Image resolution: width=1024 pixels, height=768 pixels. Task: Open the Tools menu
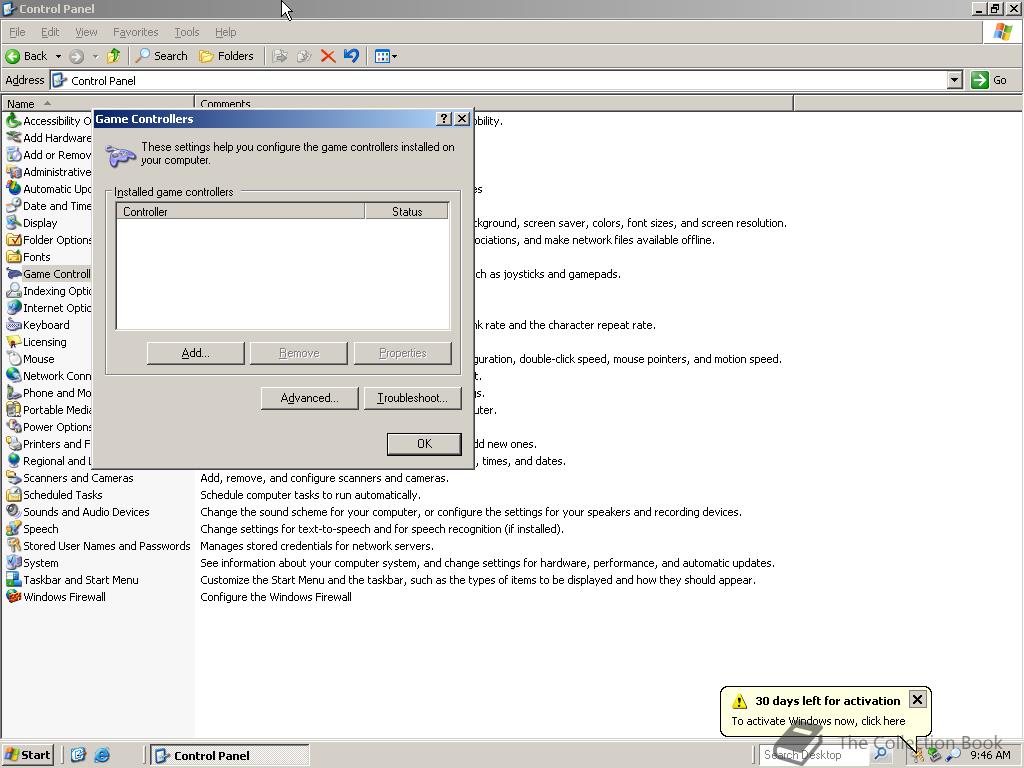coord(186,32)
